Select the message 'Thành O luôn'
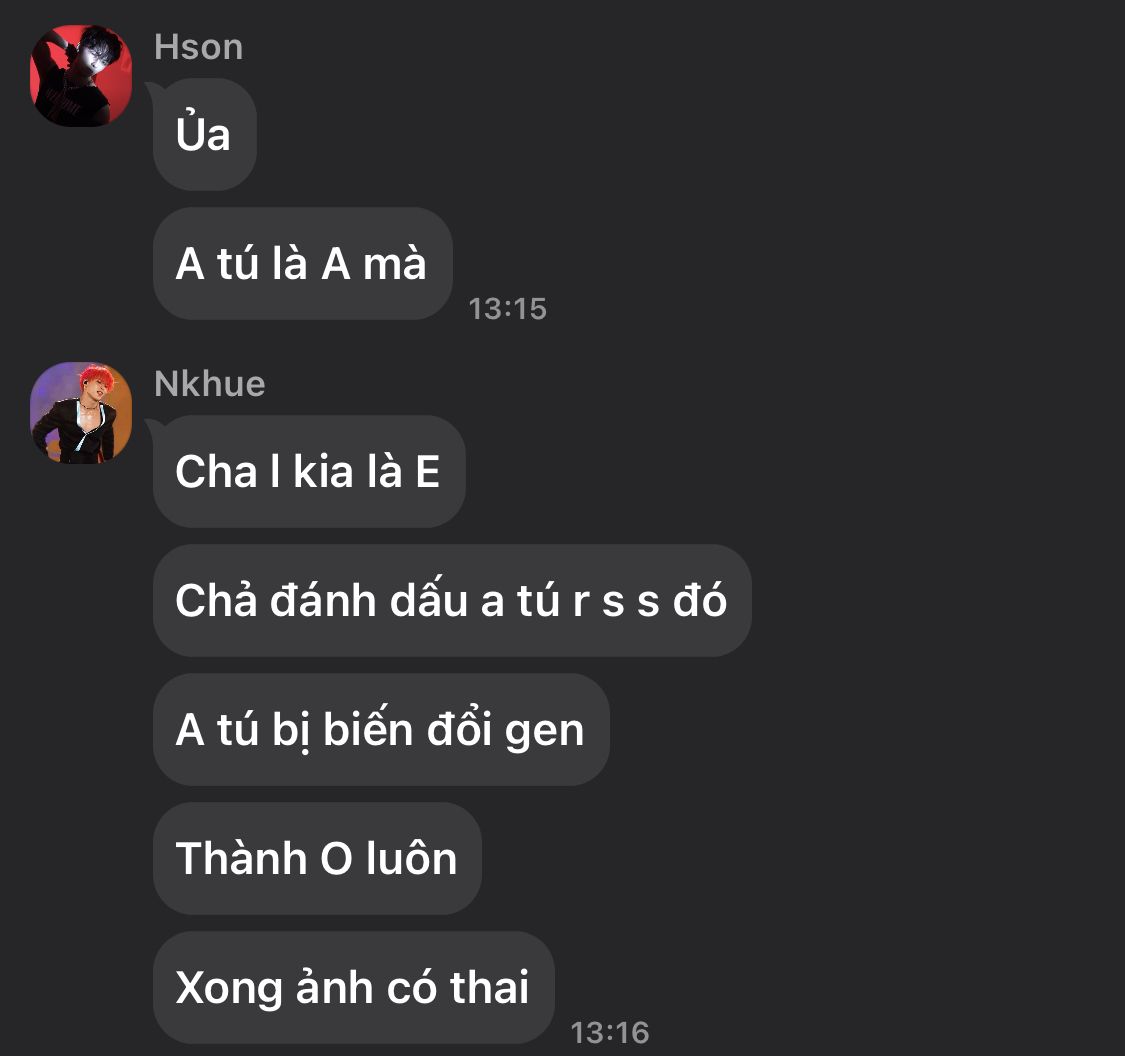1125x1056 pixels. point(317,859)
